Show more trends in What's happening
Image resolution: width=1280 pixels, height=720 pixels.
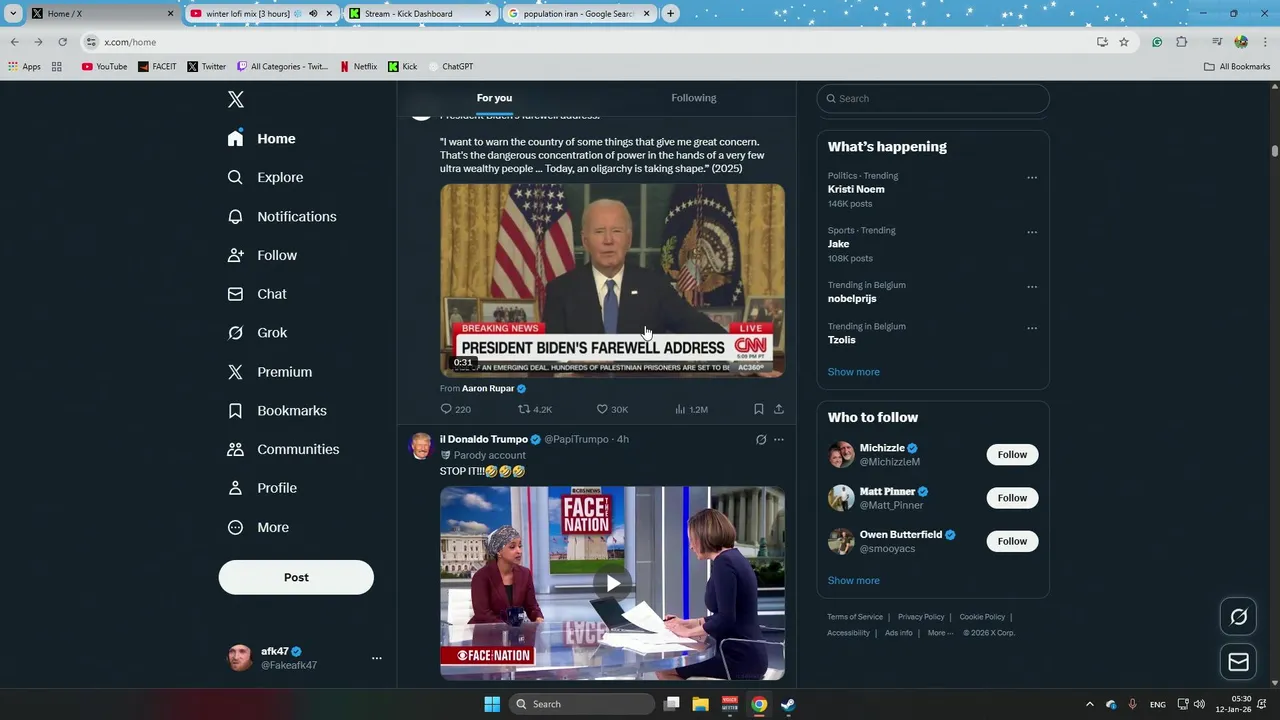pyautogui.click(x=854, y=372)
